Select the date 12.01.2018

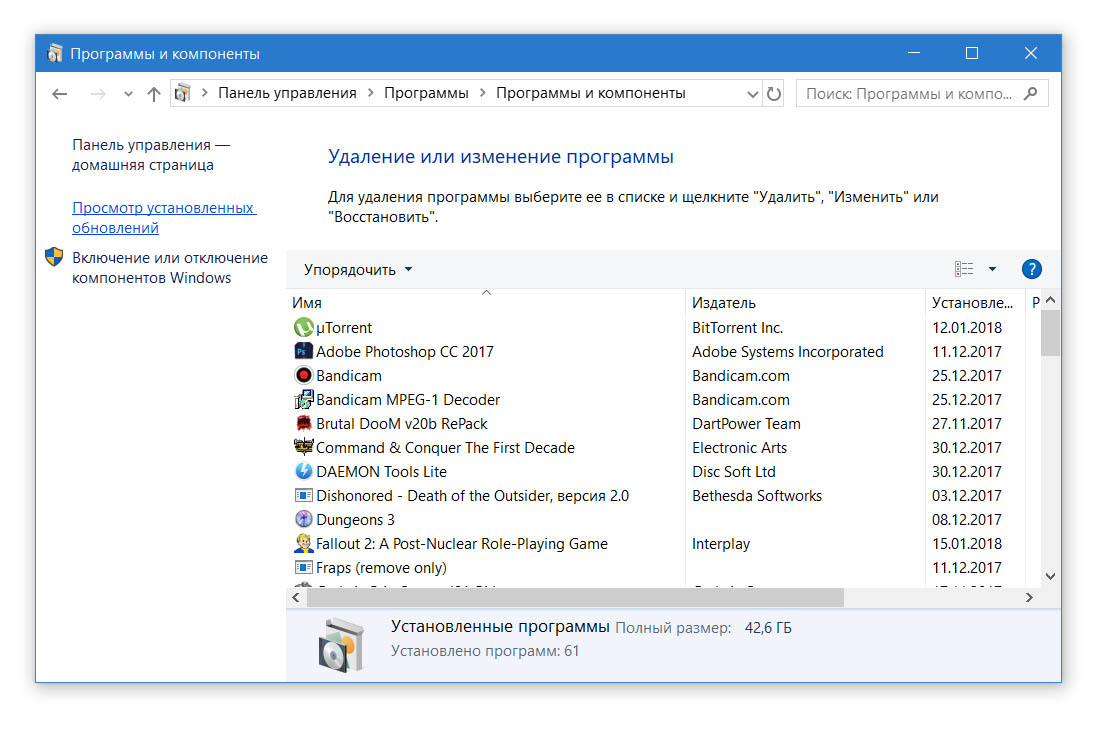pos(967,328)
